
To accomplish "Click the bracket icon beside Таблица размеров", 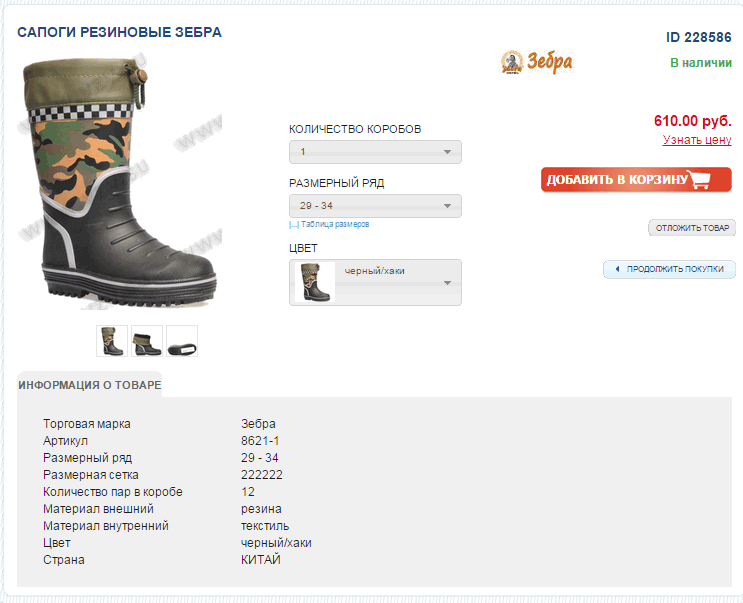I will pyautogui.click(x=293, y=225).
